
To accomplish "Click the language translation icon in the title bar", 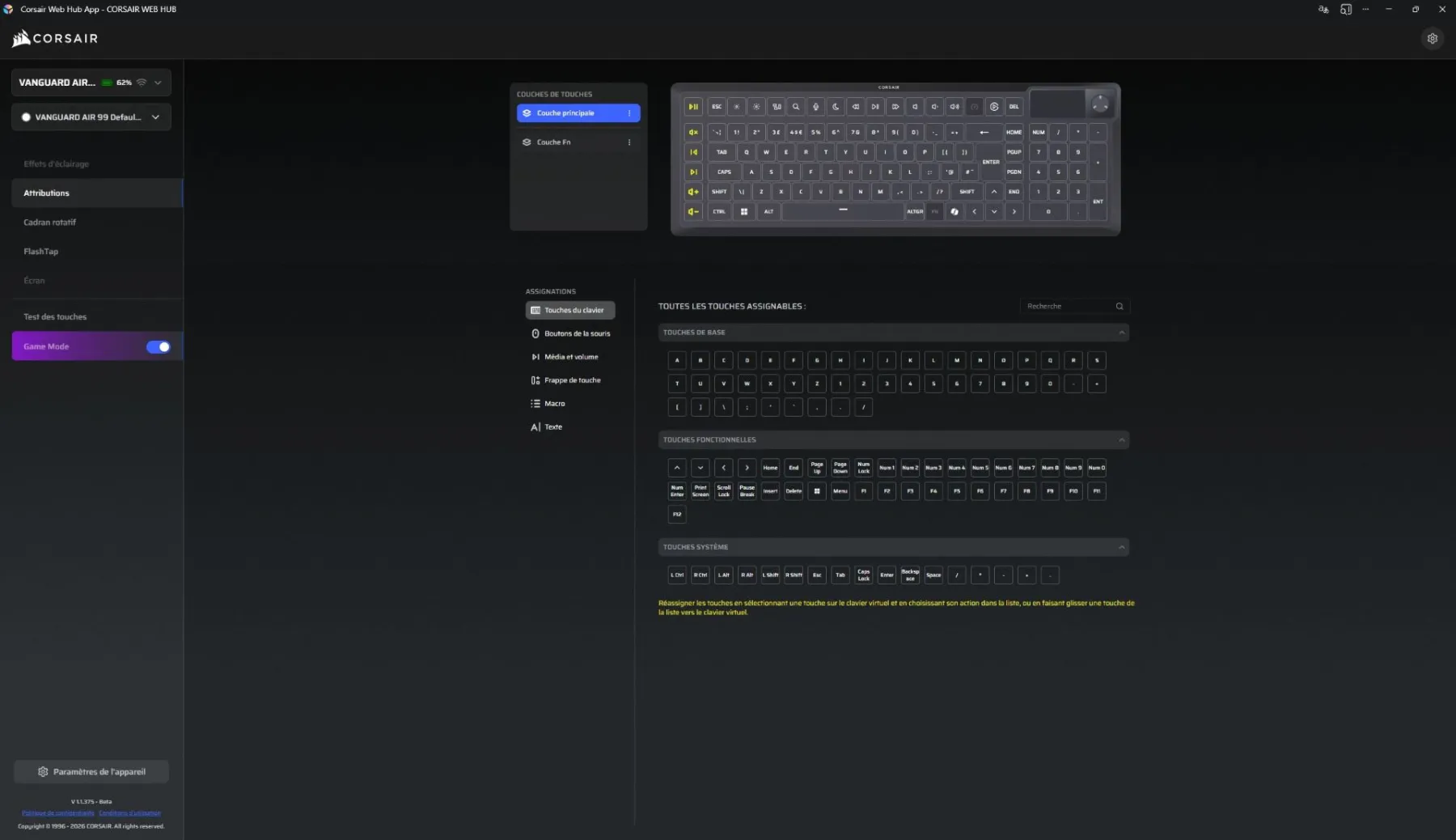I will point(1322,9).
